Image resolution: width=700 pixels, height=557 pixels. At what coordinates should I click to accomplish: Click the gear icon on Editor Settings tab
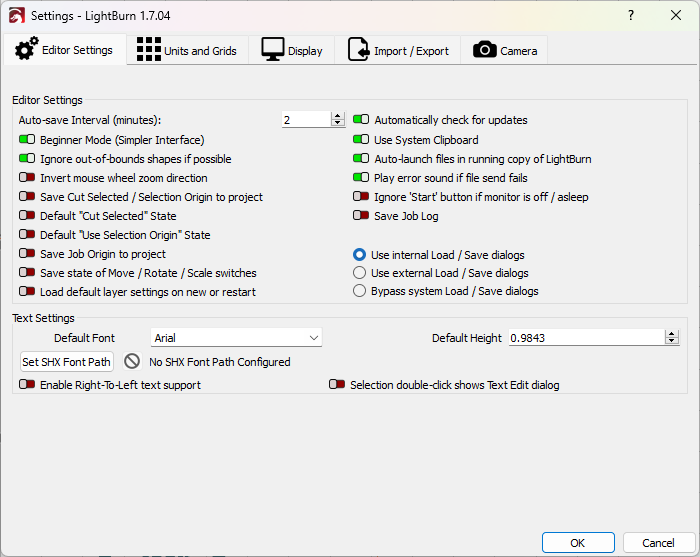pyautogui.click(x=26, y=49)
